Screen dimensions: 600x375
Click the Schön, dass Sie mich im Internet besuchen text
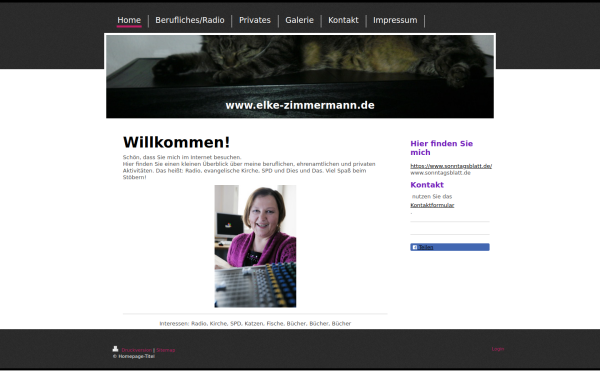click(x=182, y=157)
